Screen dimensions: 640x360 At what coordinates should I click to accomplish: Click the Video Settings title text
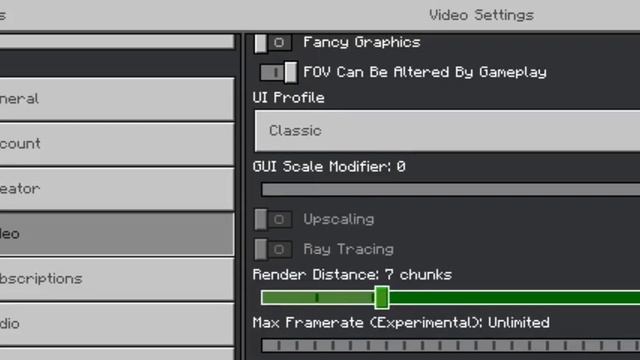(481, 16)
